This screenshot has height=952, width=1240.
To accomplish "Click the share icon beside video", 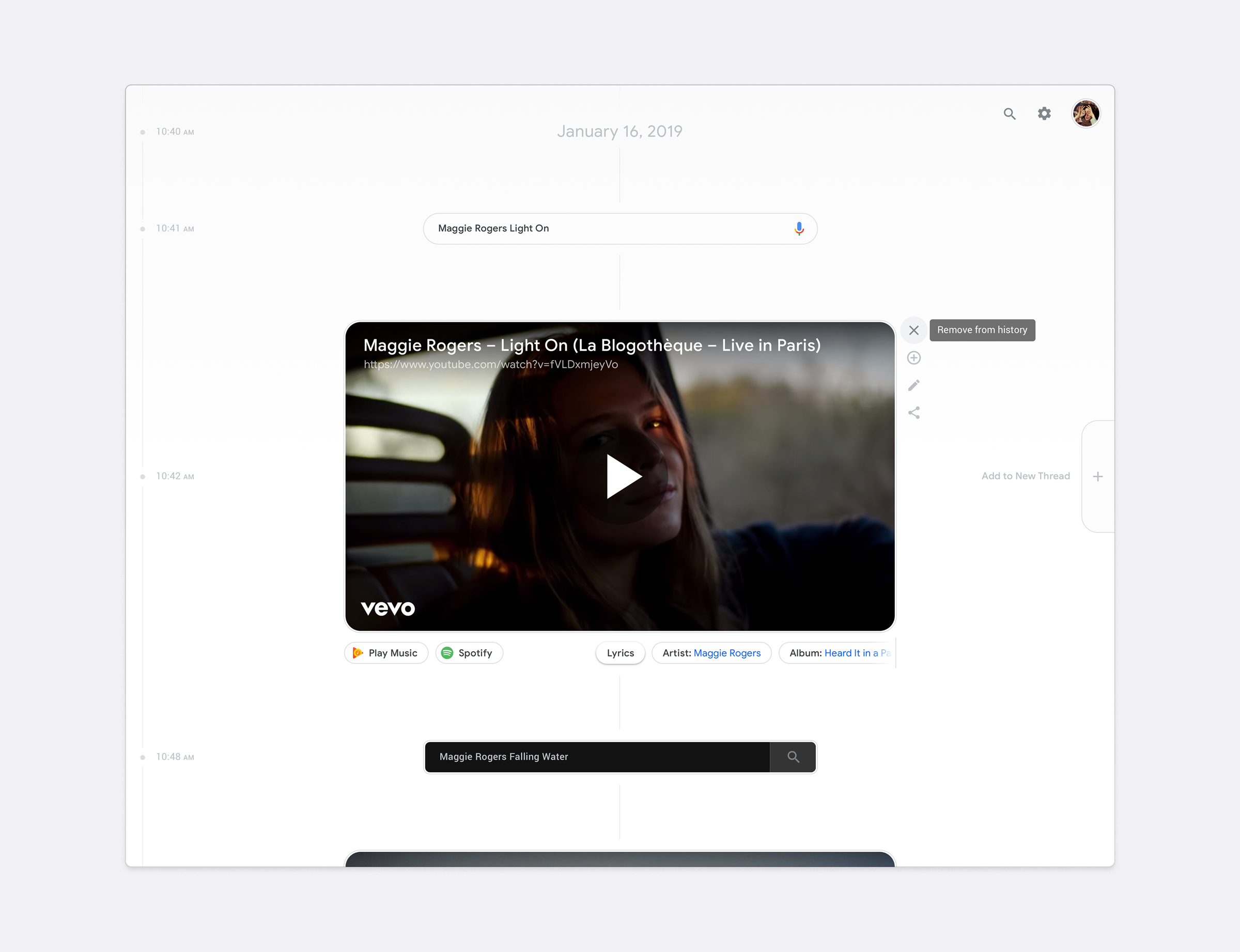I will click(x=913, y=413).
